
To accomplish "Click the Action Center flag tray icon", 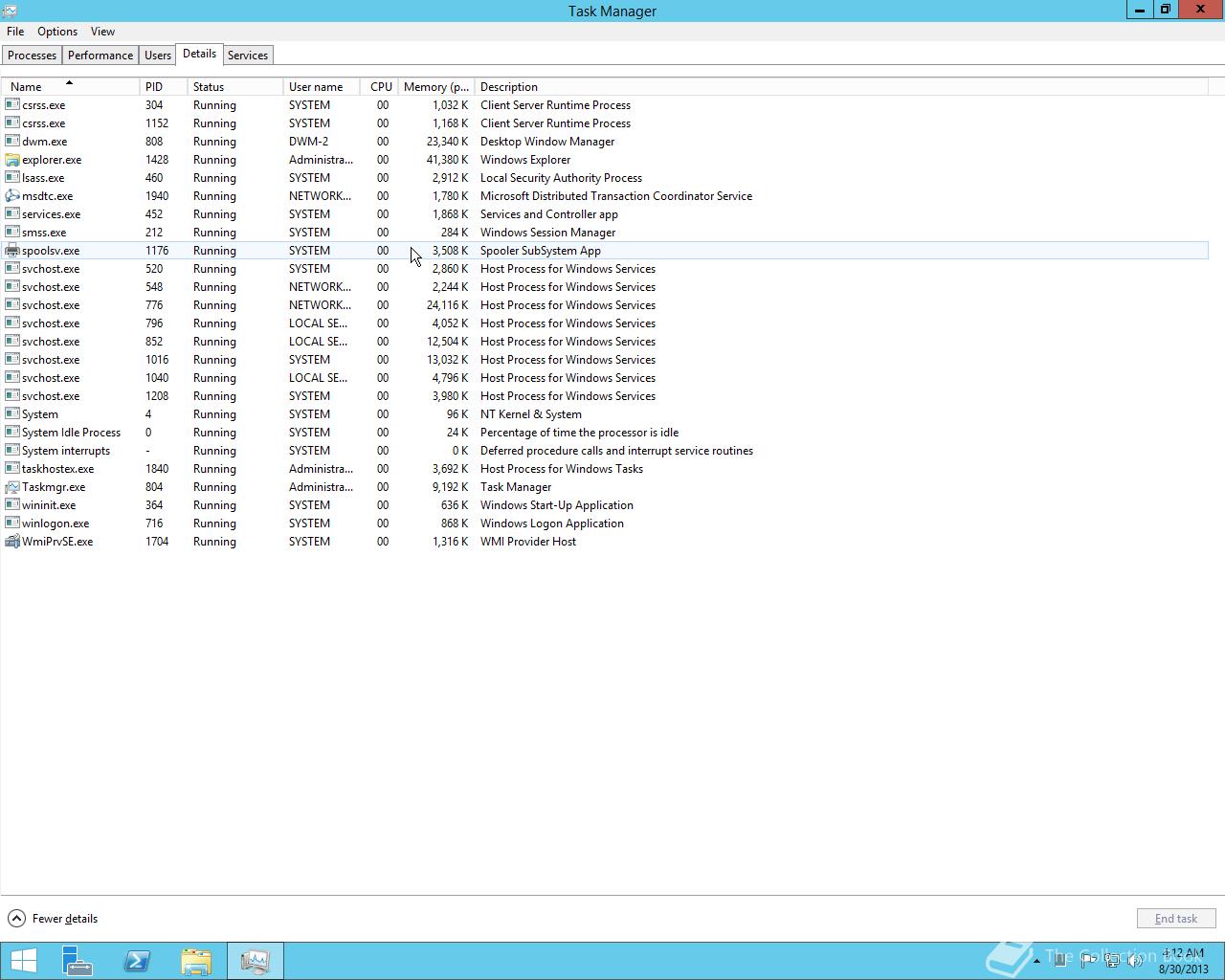I will (1087, 961).
